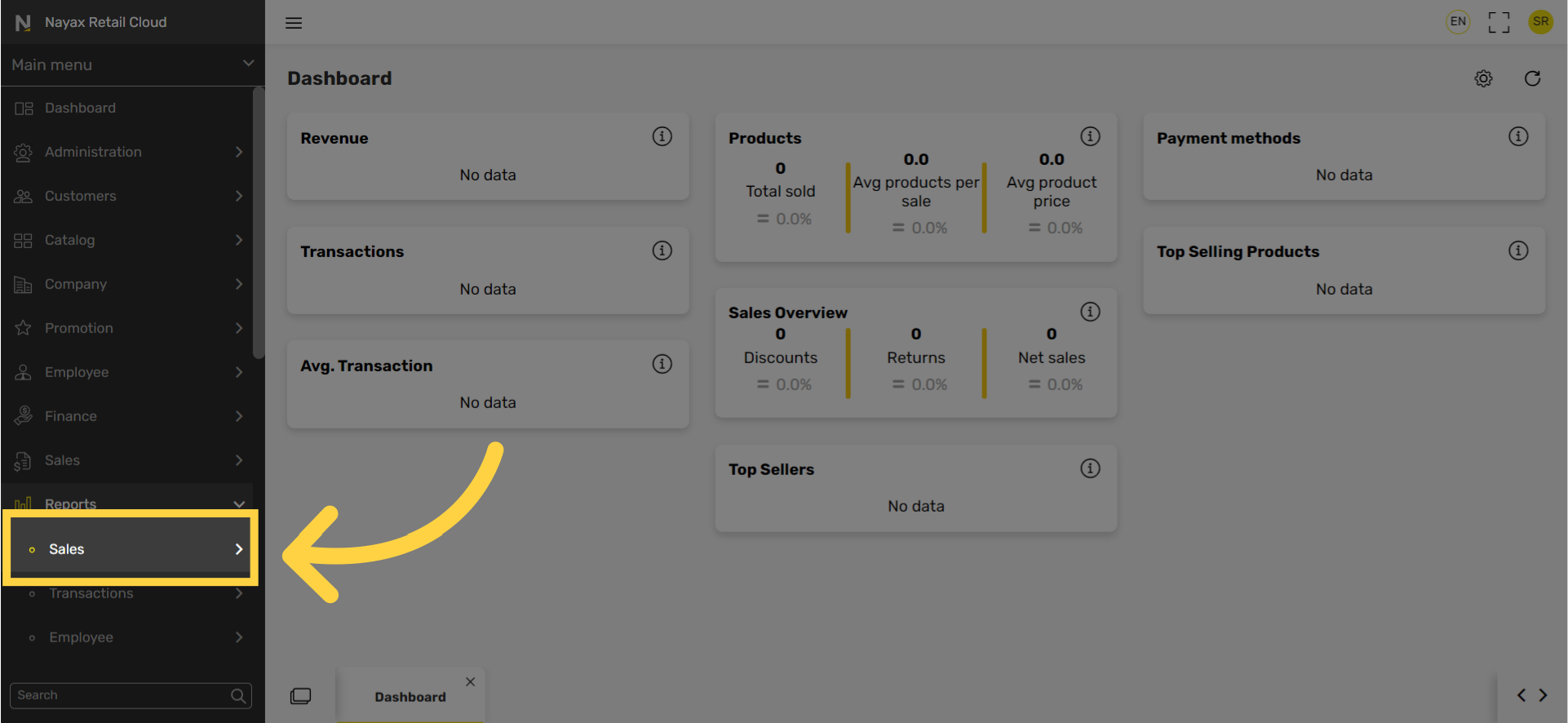Open dashboard settings gear icon
Viewport: 1568px width, 723px height.
[x=1483, y=78]
